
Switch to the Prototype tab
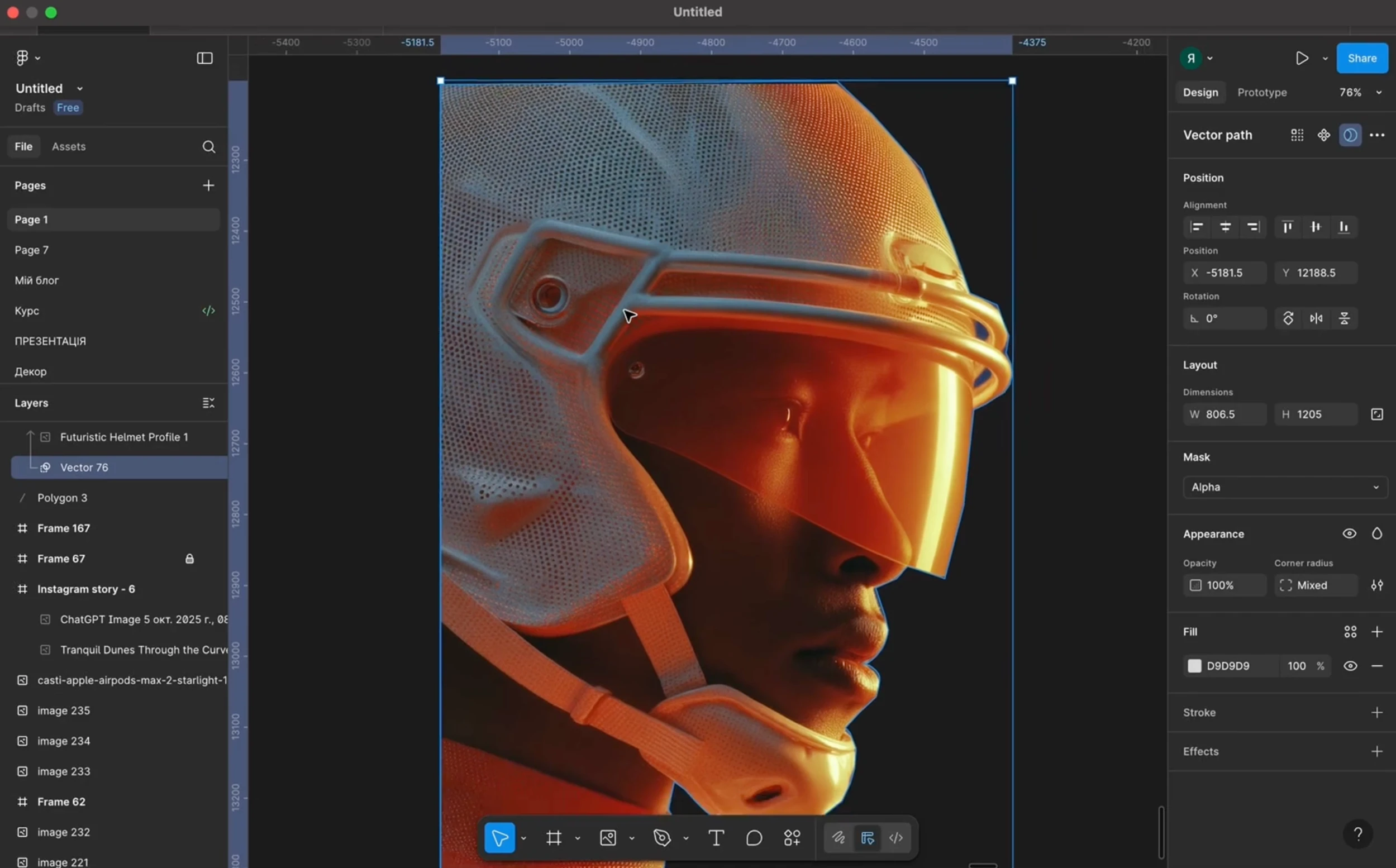[x=1262, y=92]
